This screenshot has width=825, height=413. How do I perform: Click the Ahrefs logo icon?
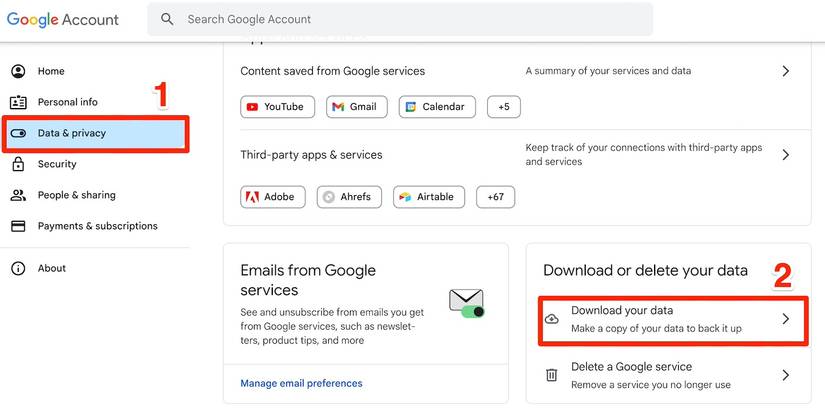[329, 197]
